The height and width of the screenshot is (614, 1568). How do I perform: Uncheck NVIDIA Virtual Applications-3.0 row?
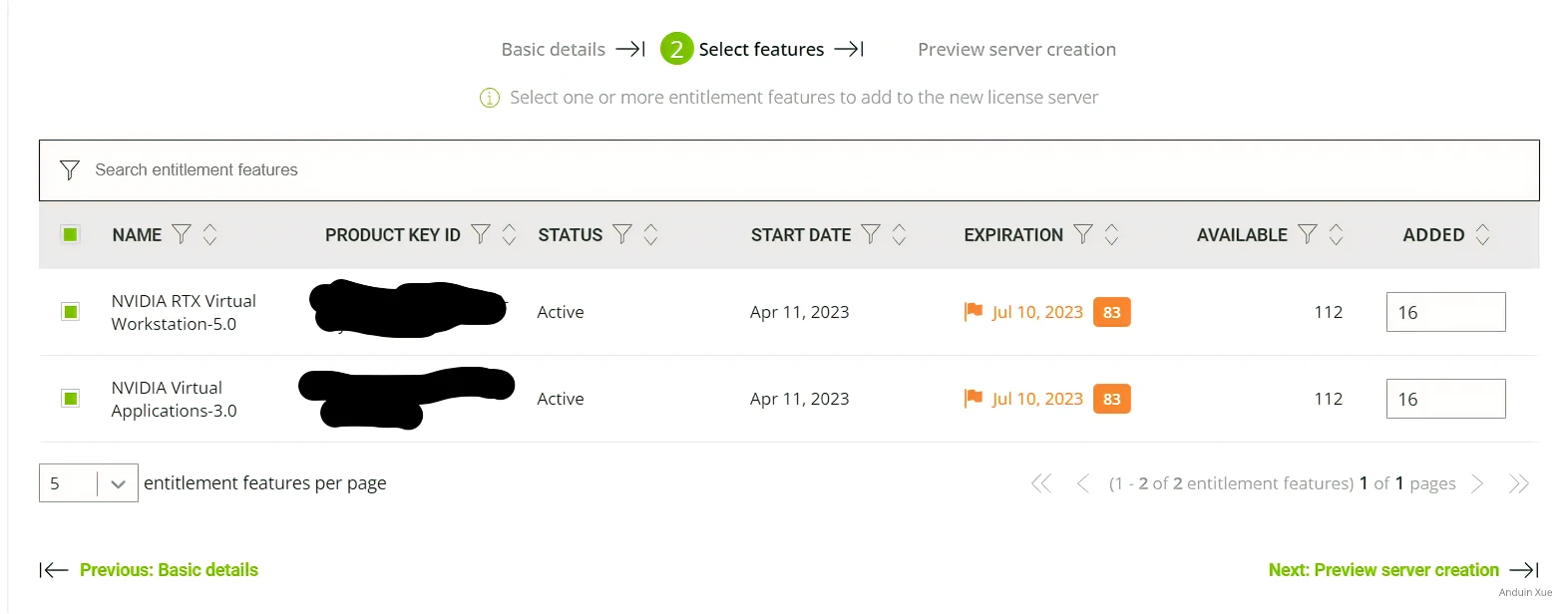coord(70,399)
